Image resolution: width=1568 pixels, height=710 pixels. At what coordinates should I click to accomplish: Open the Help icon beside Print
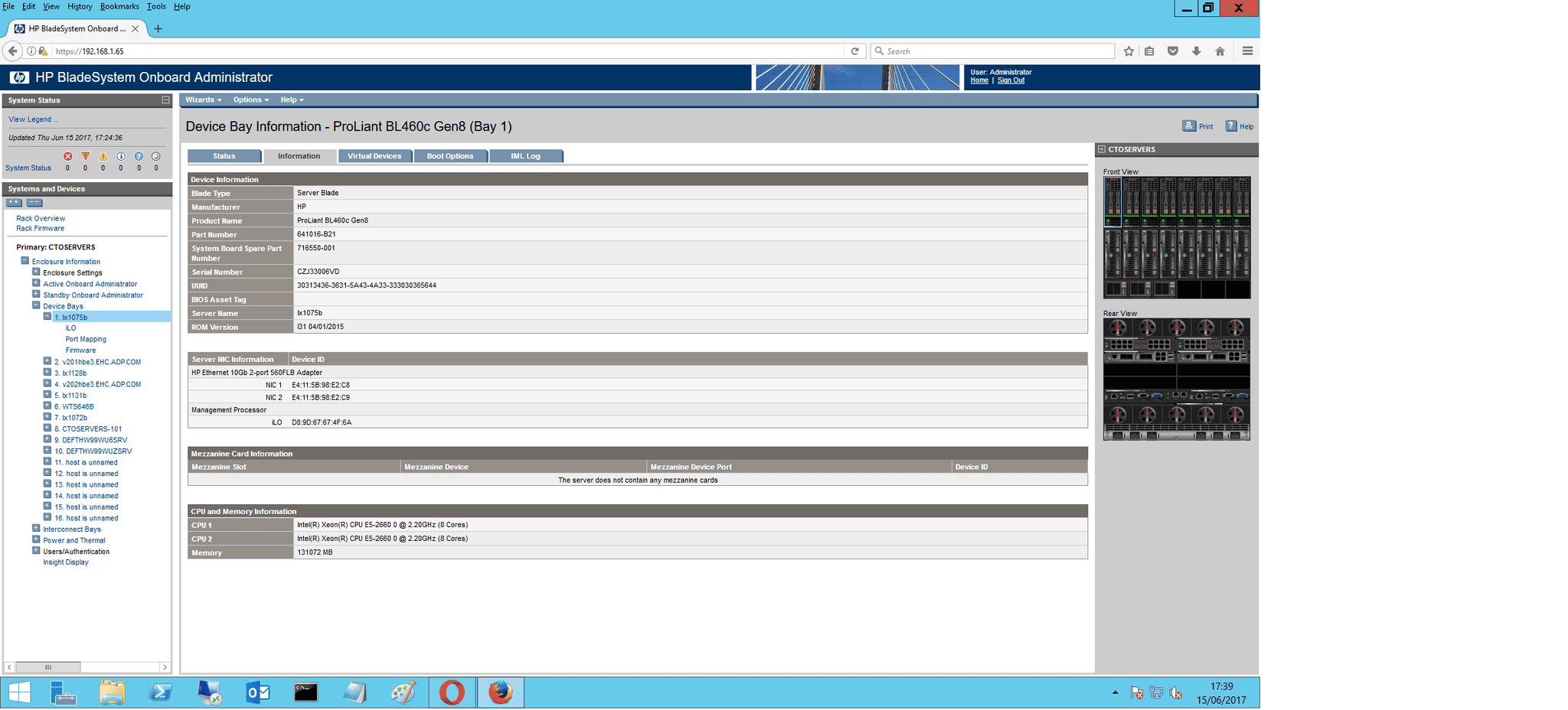tap(1240, 126)
